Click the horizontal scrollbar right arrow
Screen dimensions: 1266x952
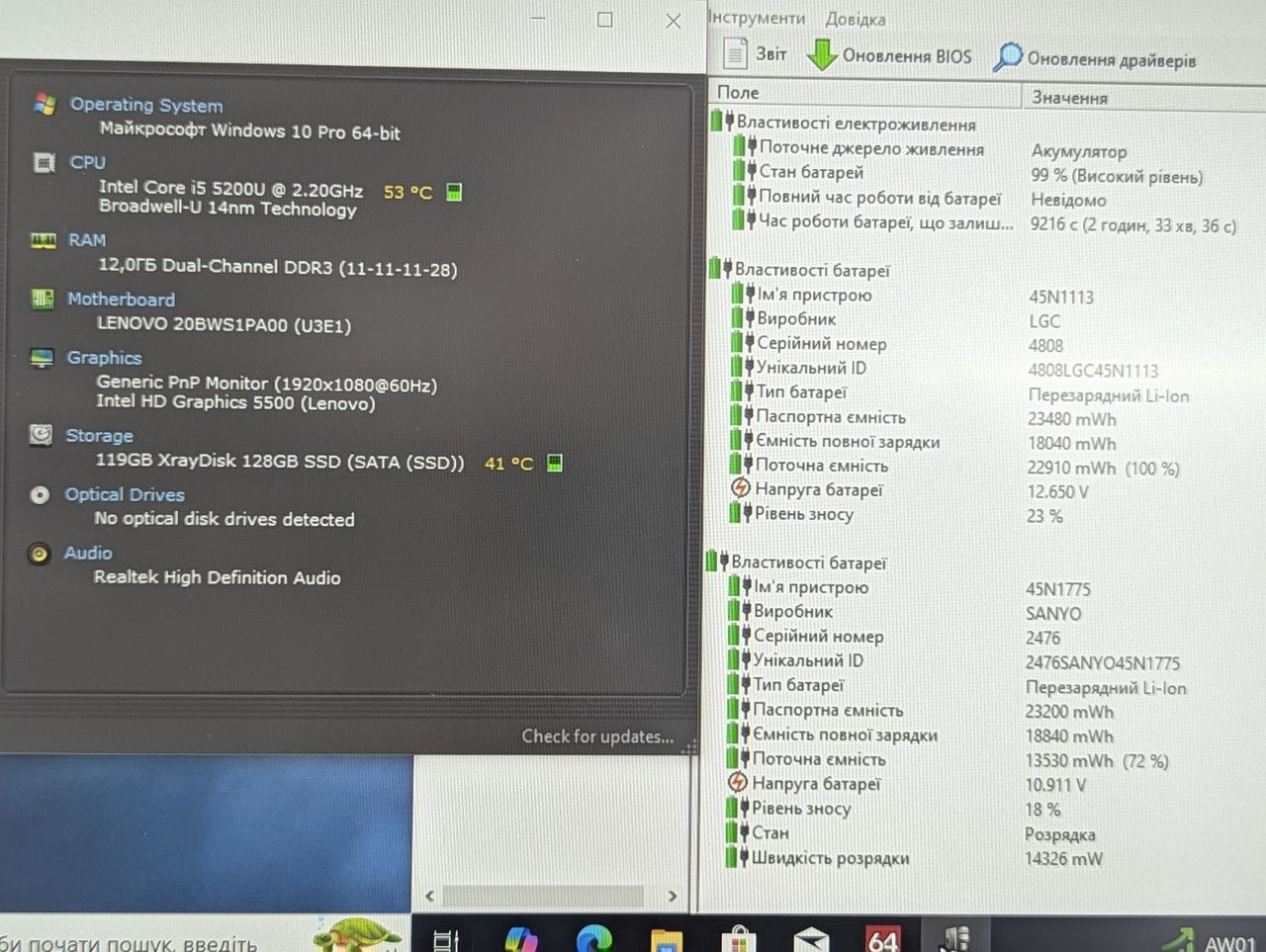pyautogui.click(x=673, y=897)
